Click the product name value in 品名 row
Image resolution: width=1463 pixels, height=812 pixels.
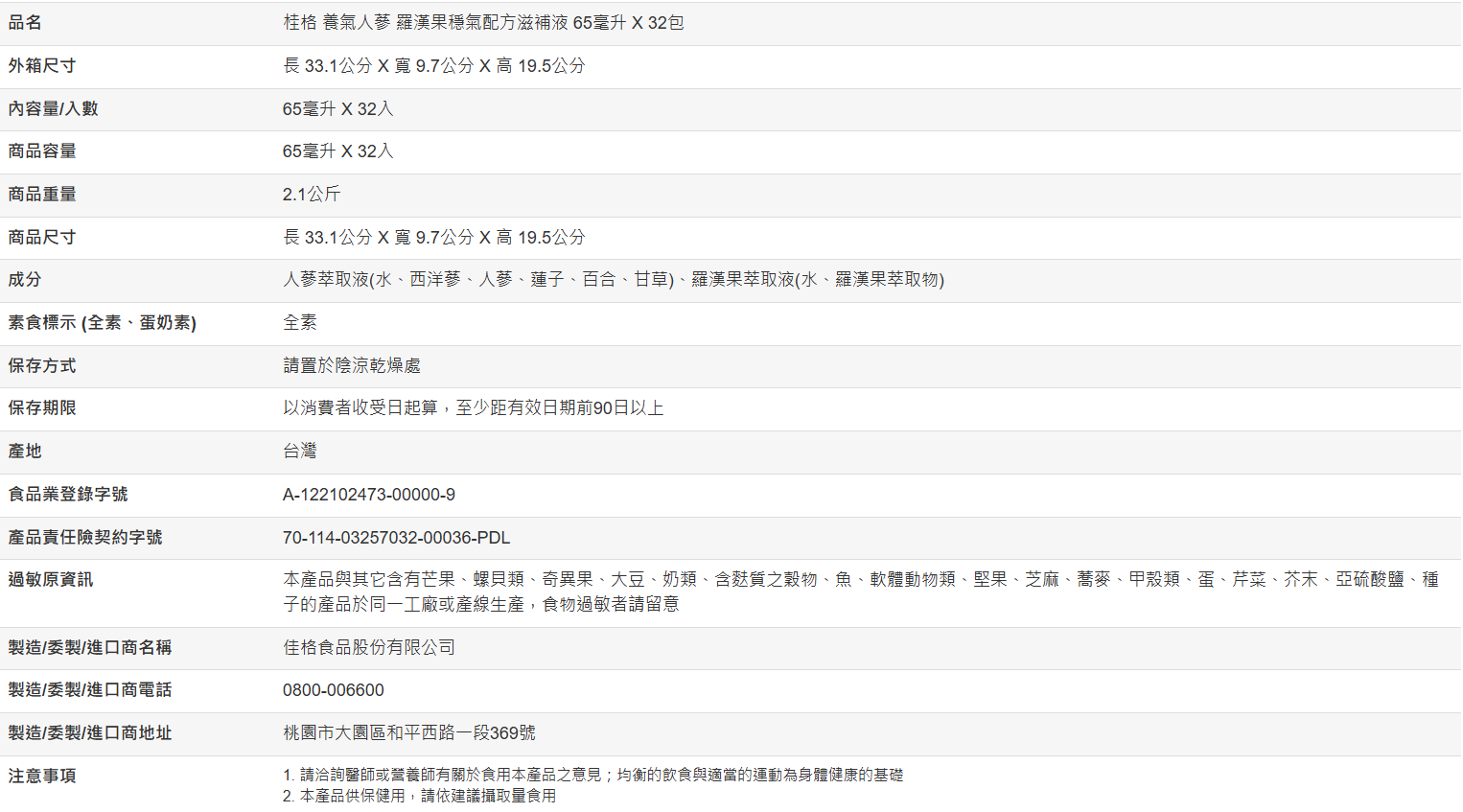[483, 23]
